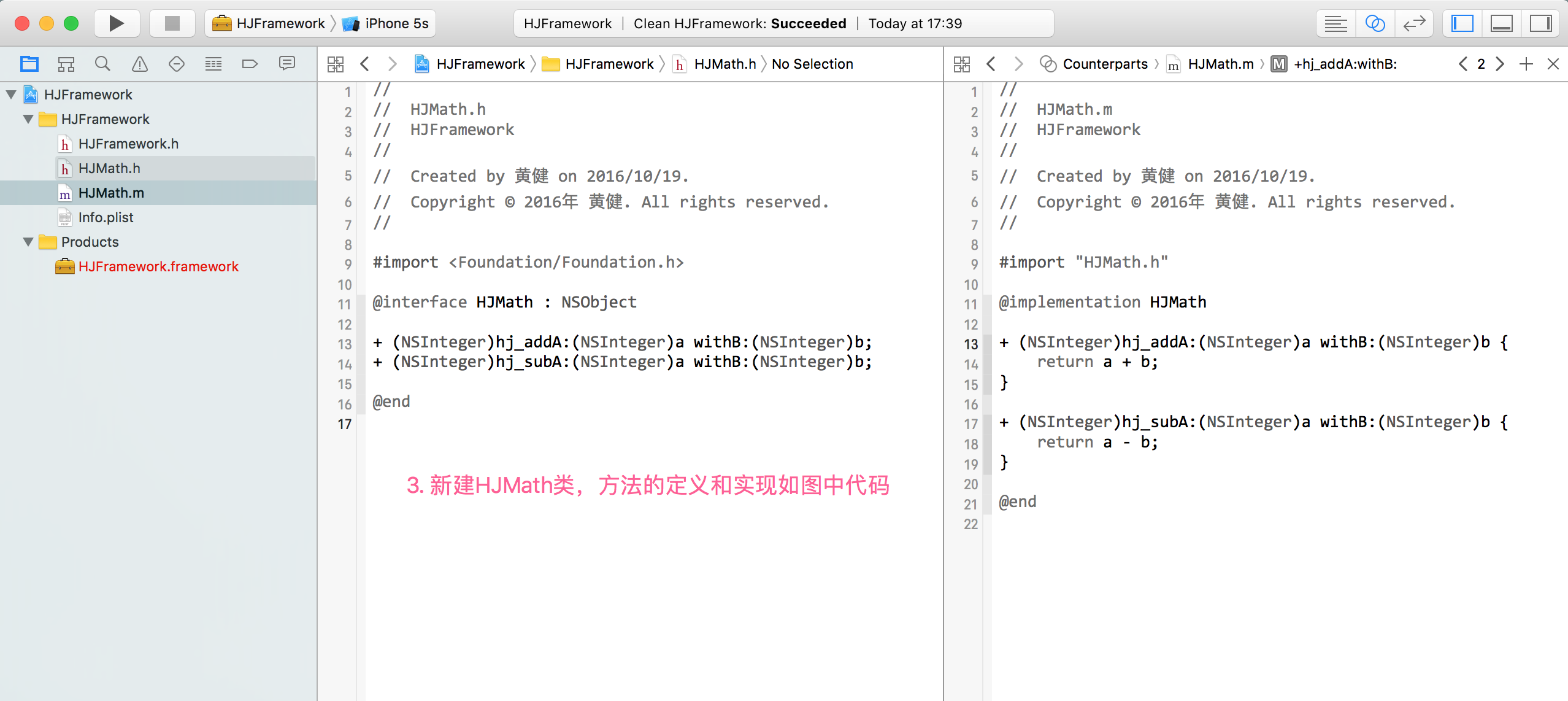Open the Test navigator diamond icon
The width and height of the screenshot is (1568, 701).
pos(177,64)
